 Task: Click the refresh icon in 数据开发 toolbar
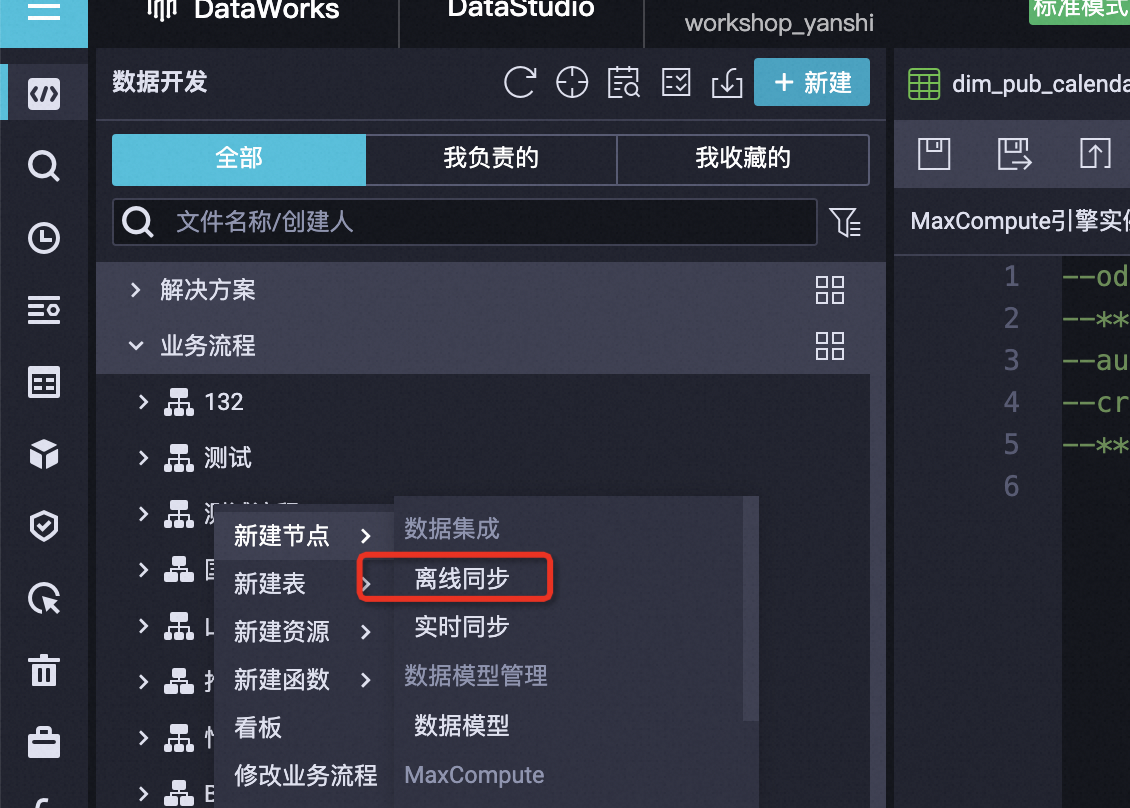coord(520,82)
